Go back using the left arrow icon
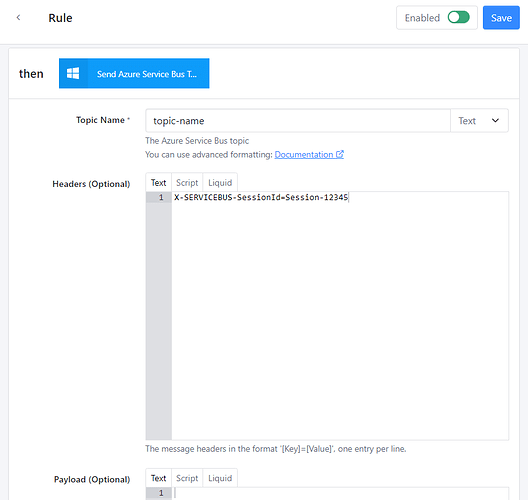 [19, 18]
